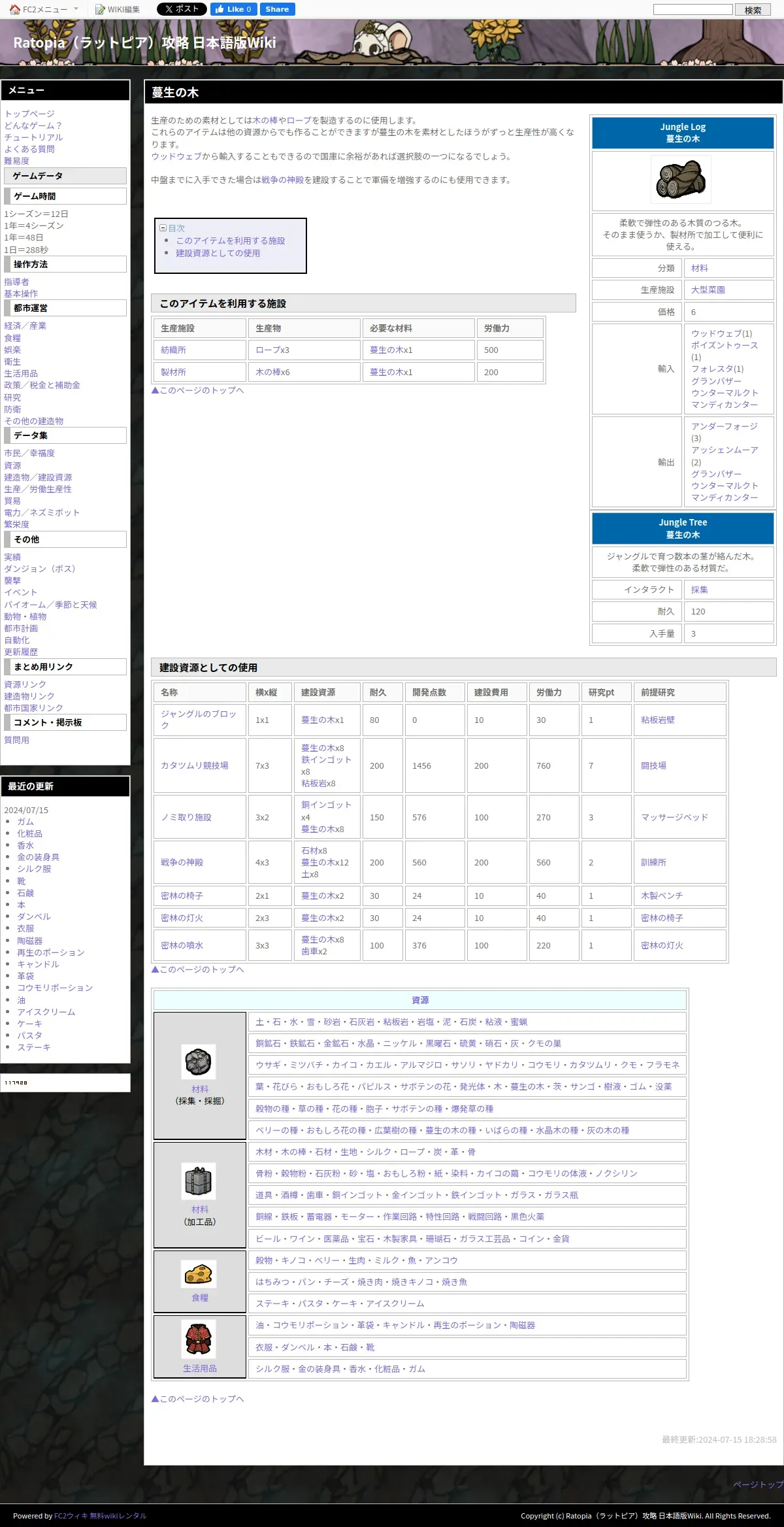This screenshot has height=1527, width=784.
Task: Open 製材所 in the facility table
Action: click(x=173, y=372)
